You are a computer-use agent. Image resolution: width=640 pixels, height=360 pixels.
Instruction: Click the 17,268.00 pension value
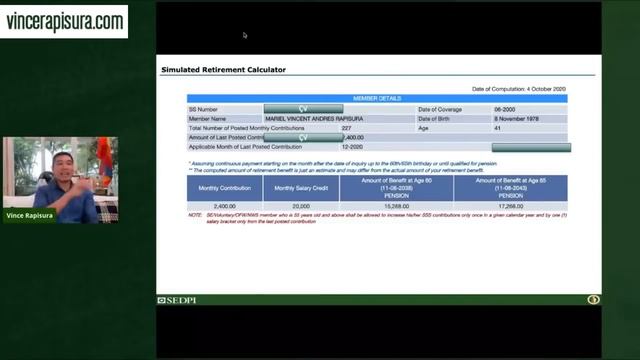[x=511, y=207]
